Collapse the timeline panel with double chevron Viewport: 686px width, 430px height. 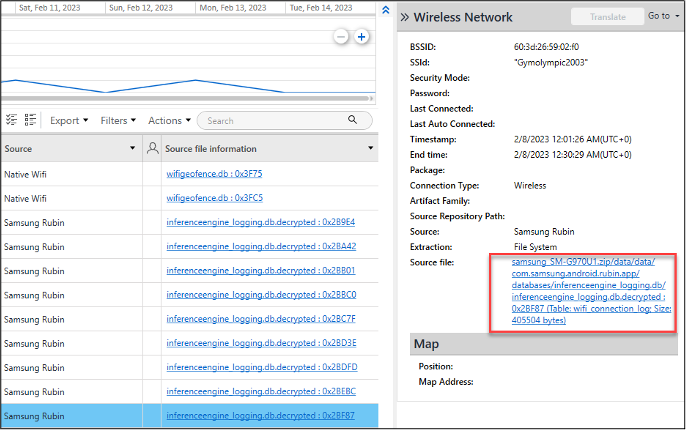click(x=386, y=8)
